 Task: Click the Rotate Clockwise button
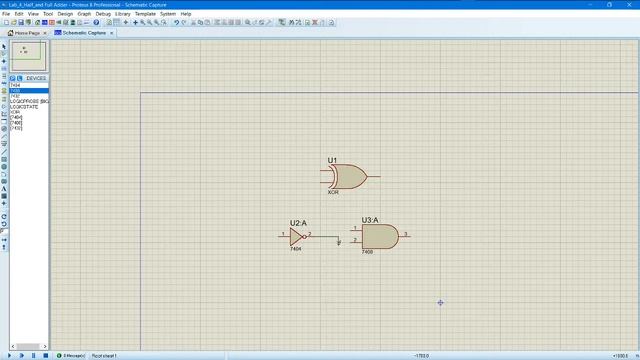[x=4, y=217]
